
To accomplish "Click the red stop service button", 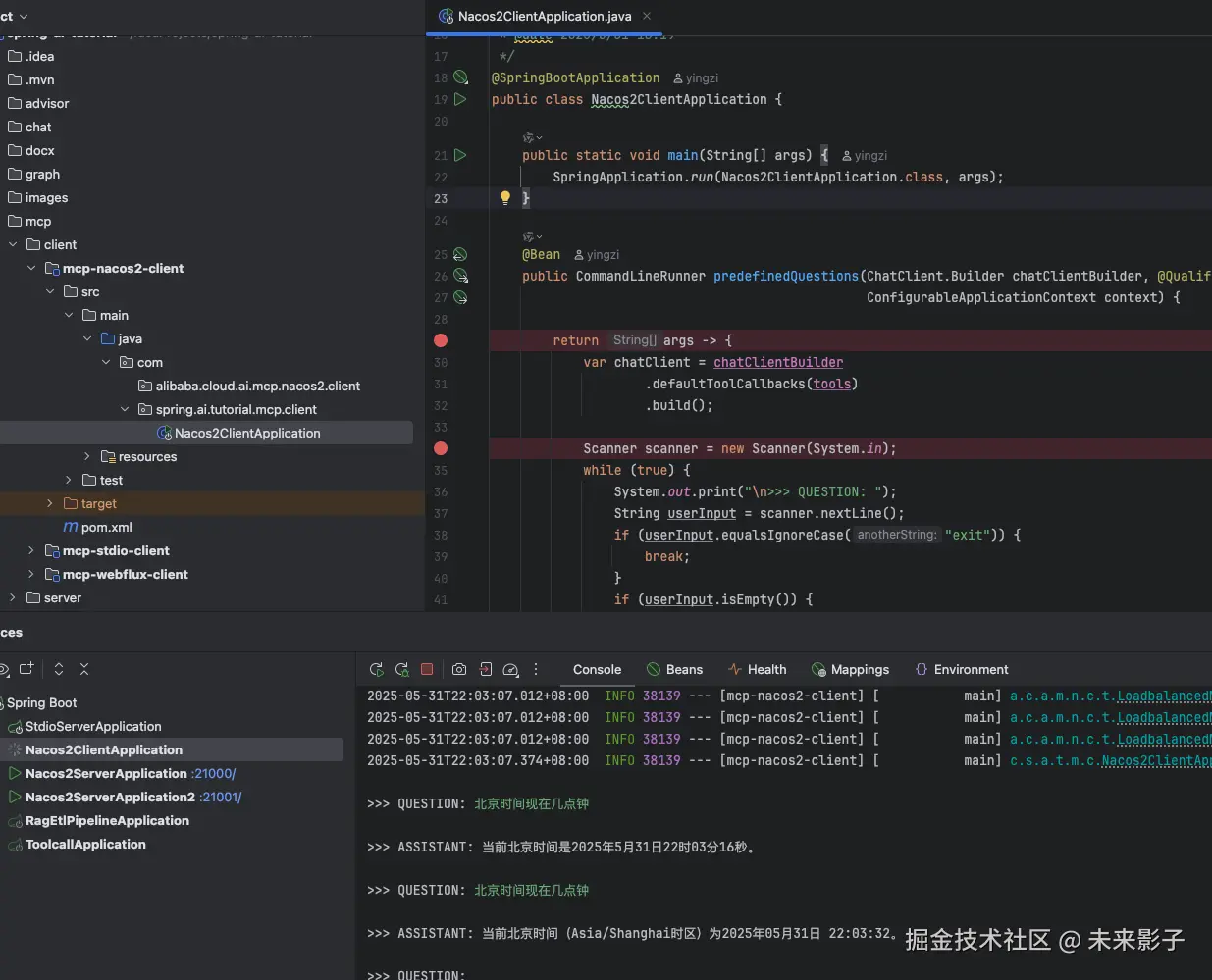I will click(x=427, y=670).
